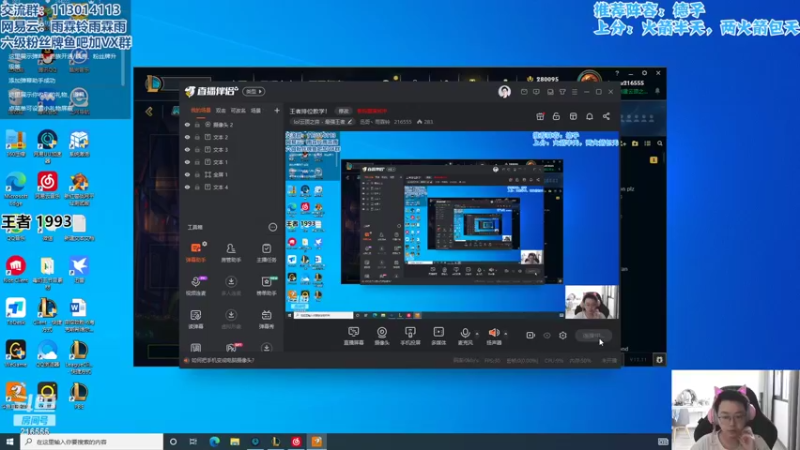The image size is (800, 450).
Task: Switch to the first orange scene tab
Action: tap(201, 110)
